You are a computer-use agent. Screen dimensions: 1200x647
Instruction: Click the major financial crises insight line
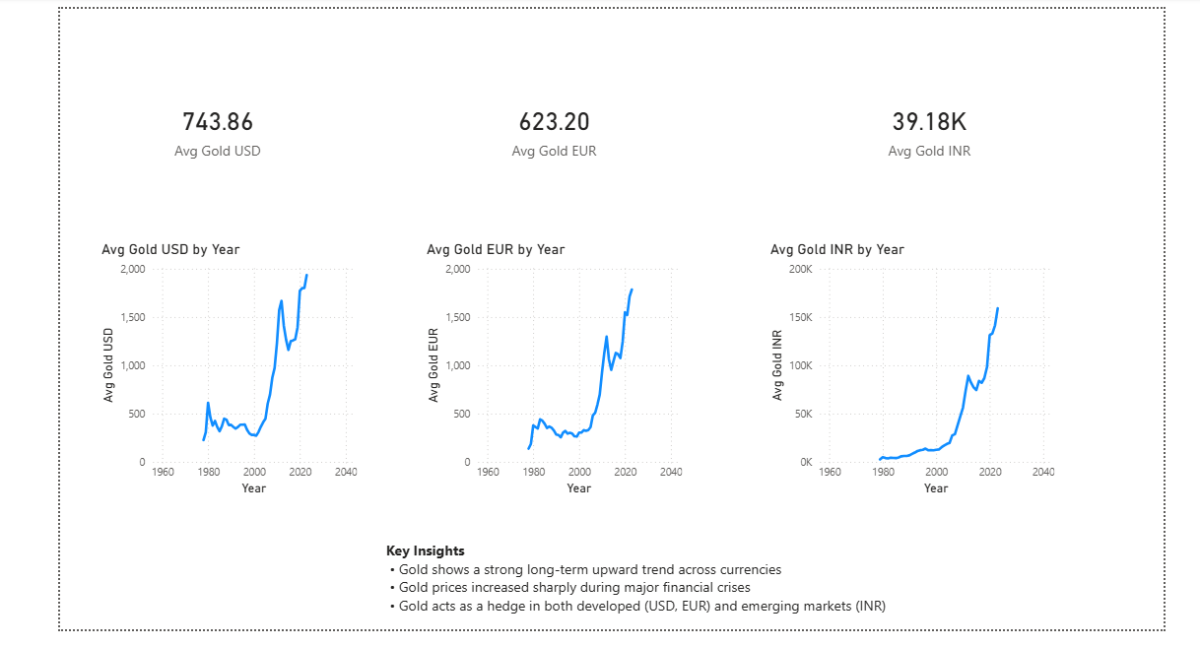pos(574,587)
